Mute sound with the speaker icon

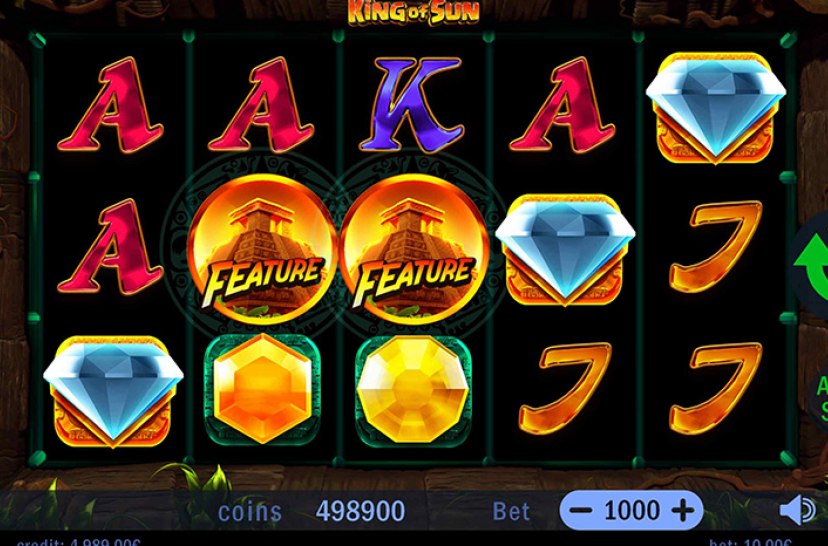point(797,510)
